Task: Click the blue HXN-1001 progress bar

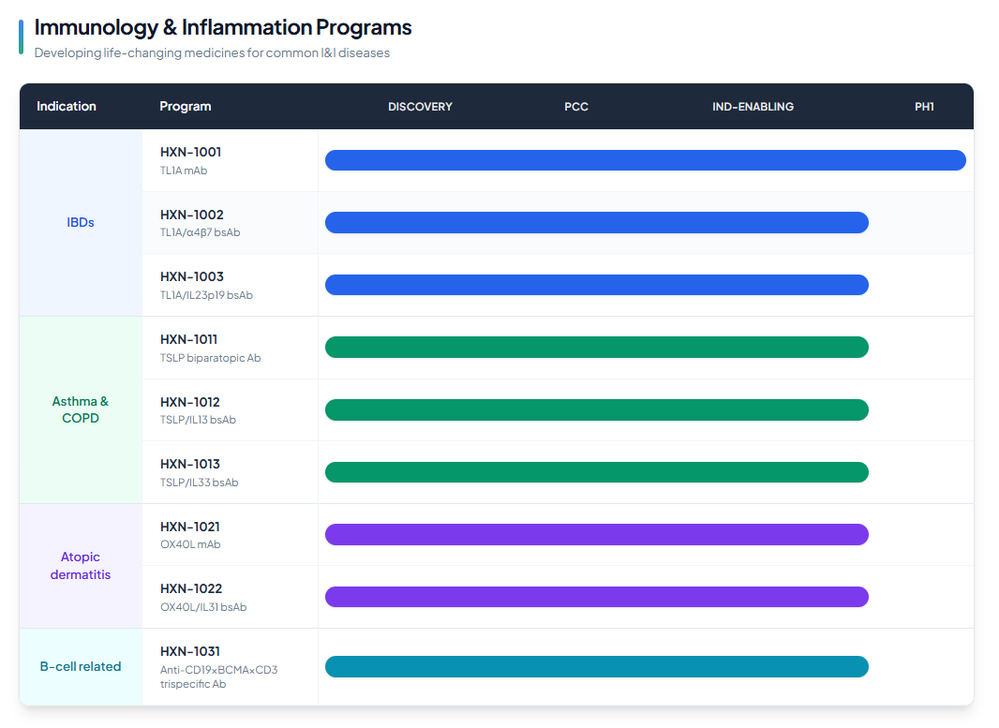Action: (645, 160)
